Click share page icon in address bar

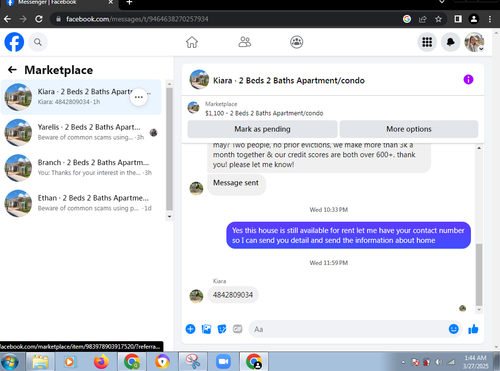423,19
